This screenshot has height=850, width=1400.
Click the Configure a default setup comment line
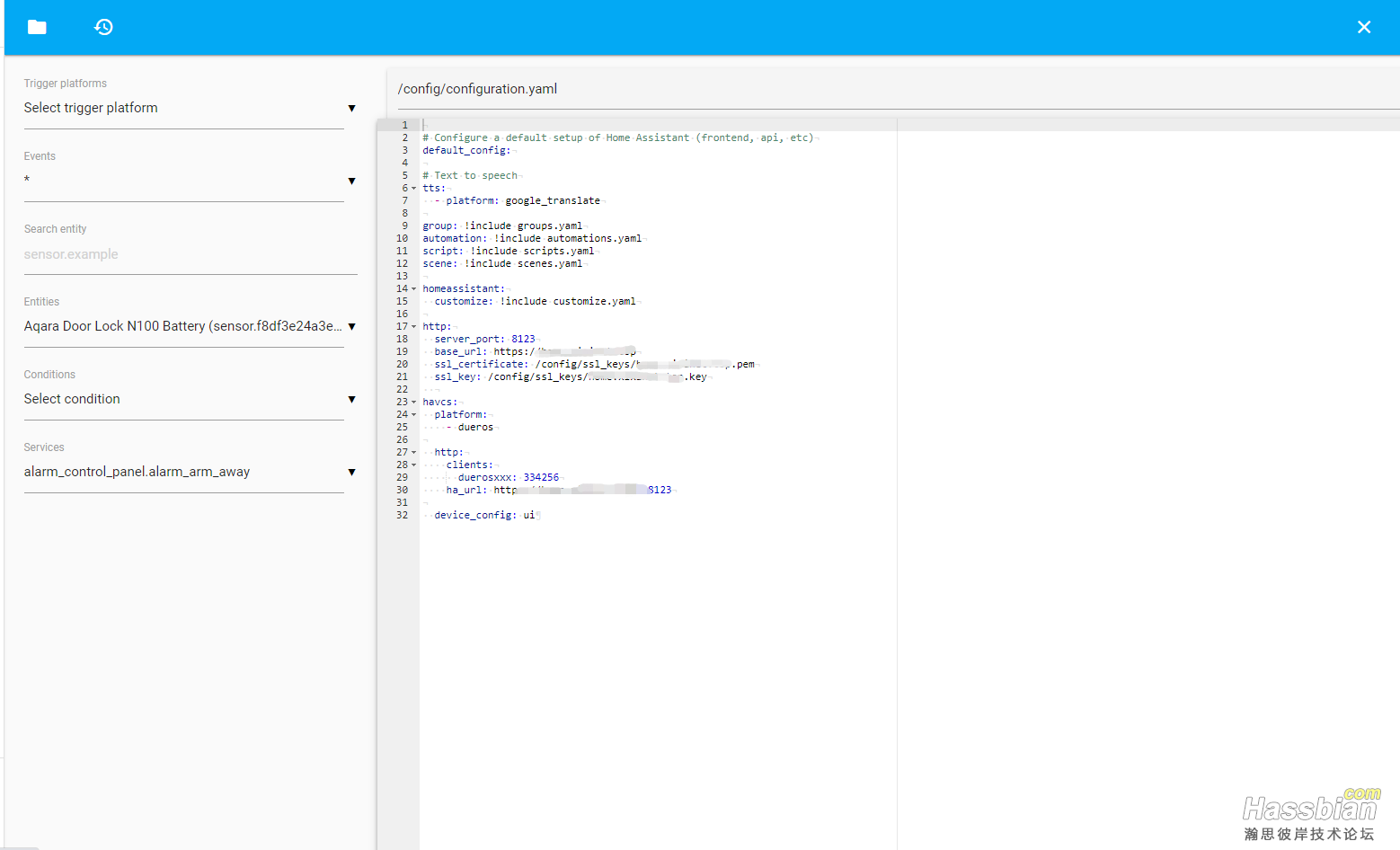[618, 138]
